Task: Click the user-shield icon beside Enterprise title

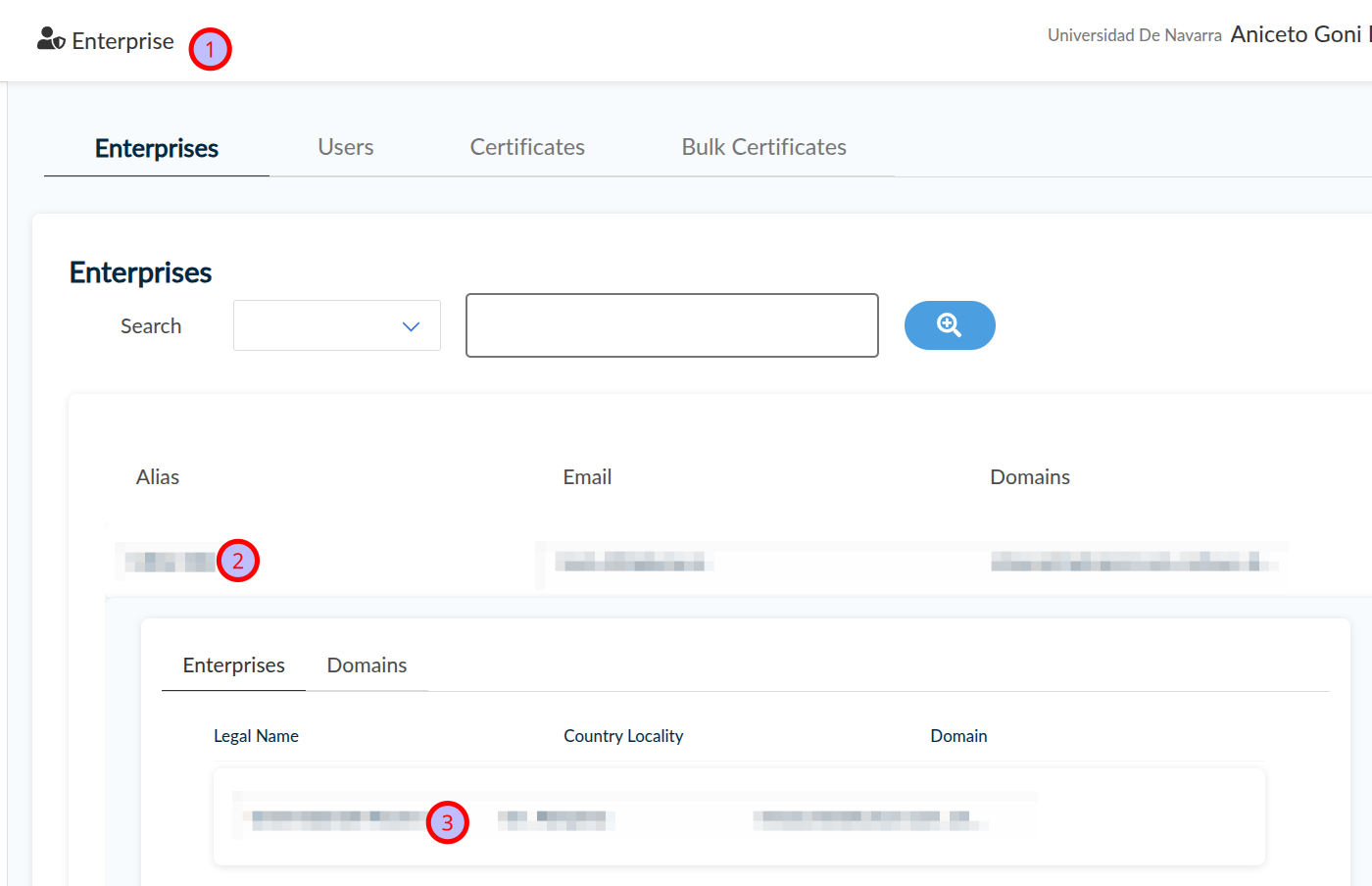Action: (x=51, y=39)
